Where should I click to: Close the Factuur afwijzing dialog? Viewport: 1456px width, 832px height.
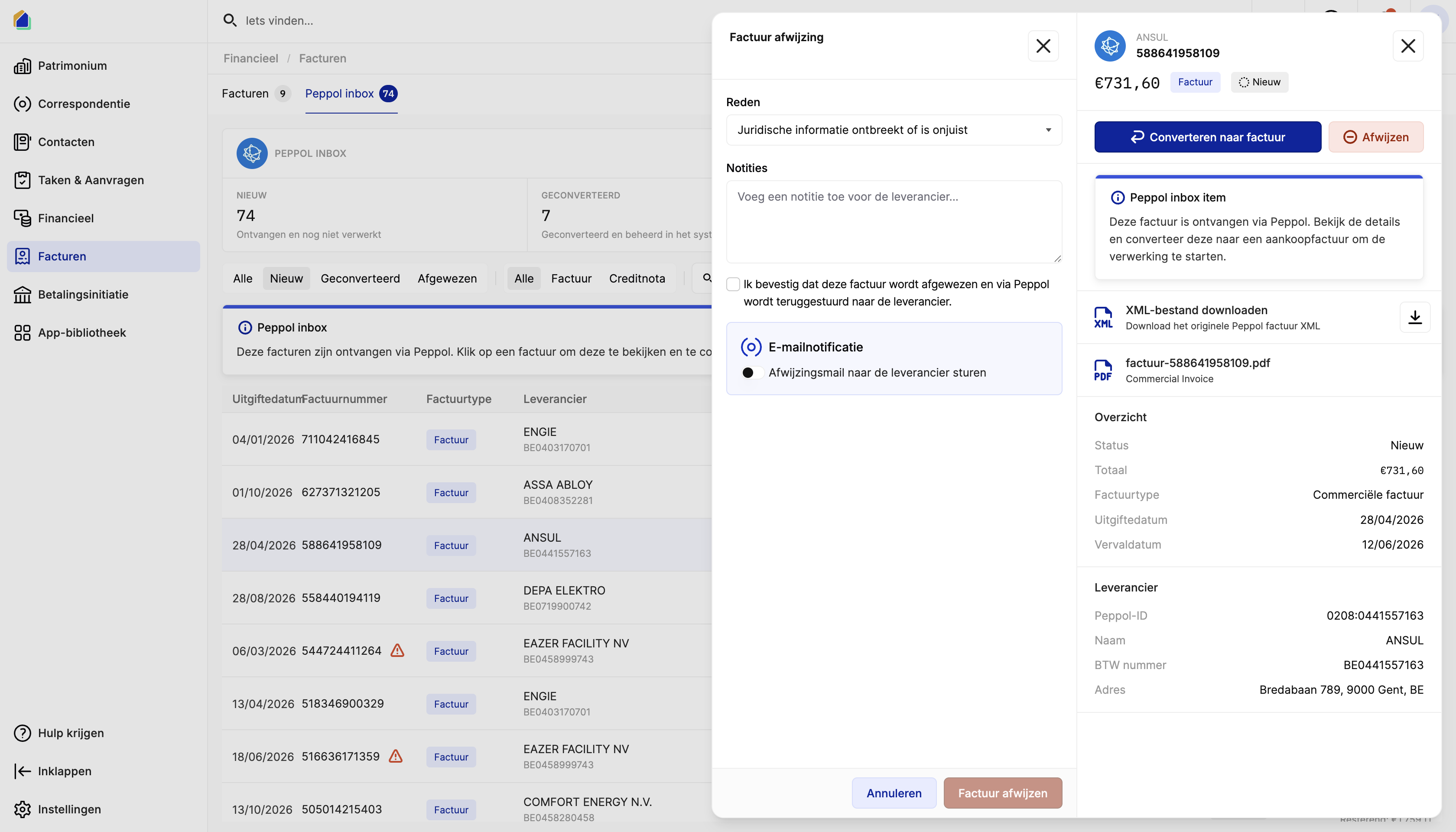tap(1043, 45)
